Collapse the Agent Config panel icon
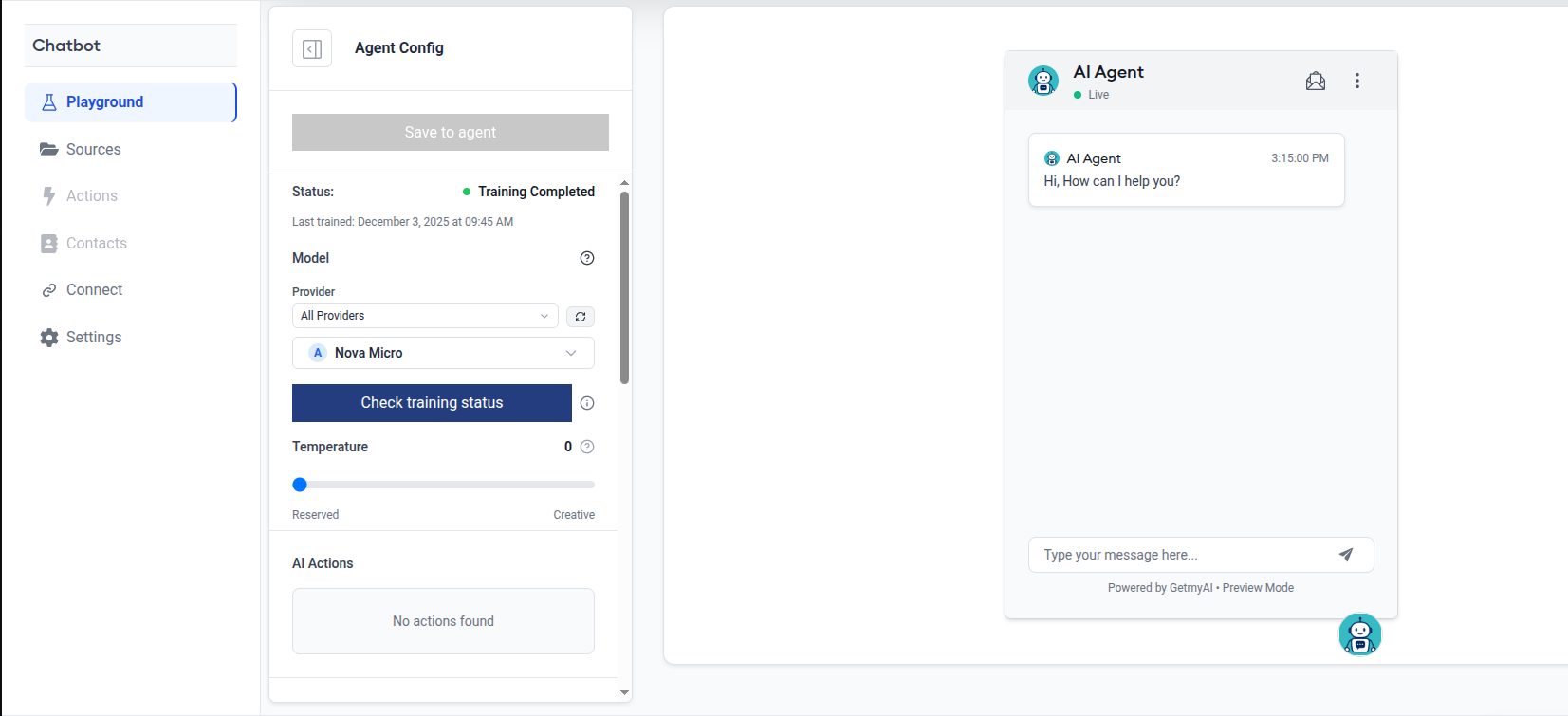Screen dimensions: 1568x716 point(312,48)
